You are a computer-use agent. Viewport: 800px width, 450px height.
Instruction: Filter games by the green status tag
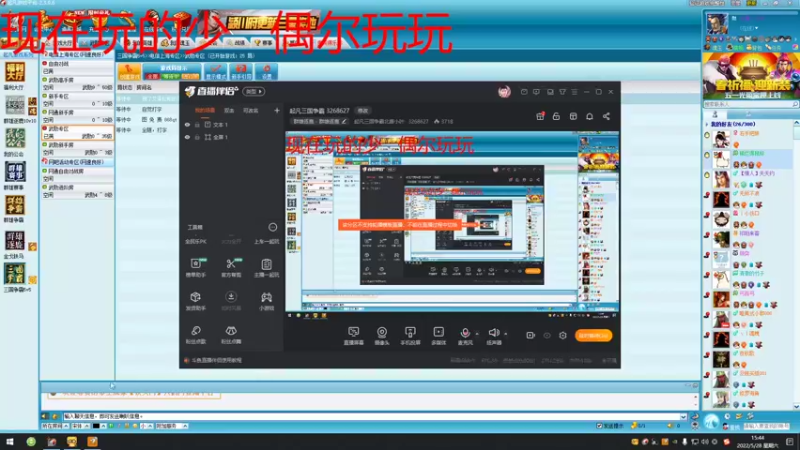pyautogui.click(x=171, y=77)
